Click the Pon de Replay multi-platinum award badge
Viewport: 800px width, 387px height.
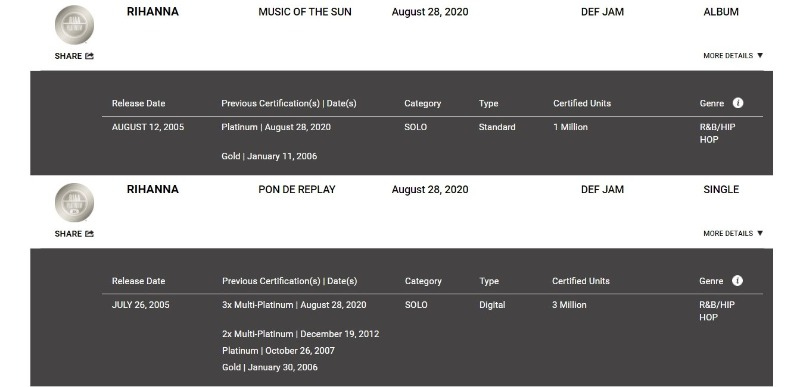point(74,202)
